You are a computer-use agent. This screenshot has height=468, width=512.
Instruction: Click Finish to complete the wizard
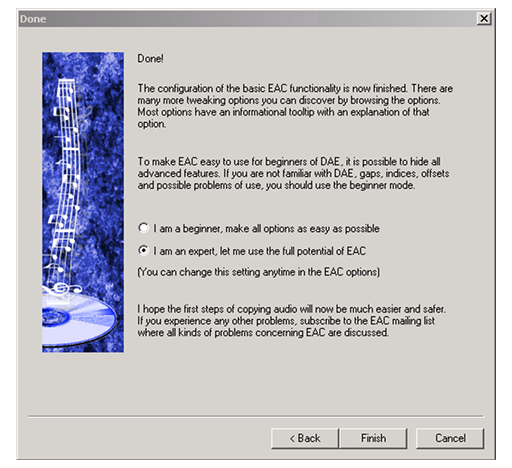tap(373, 438)
